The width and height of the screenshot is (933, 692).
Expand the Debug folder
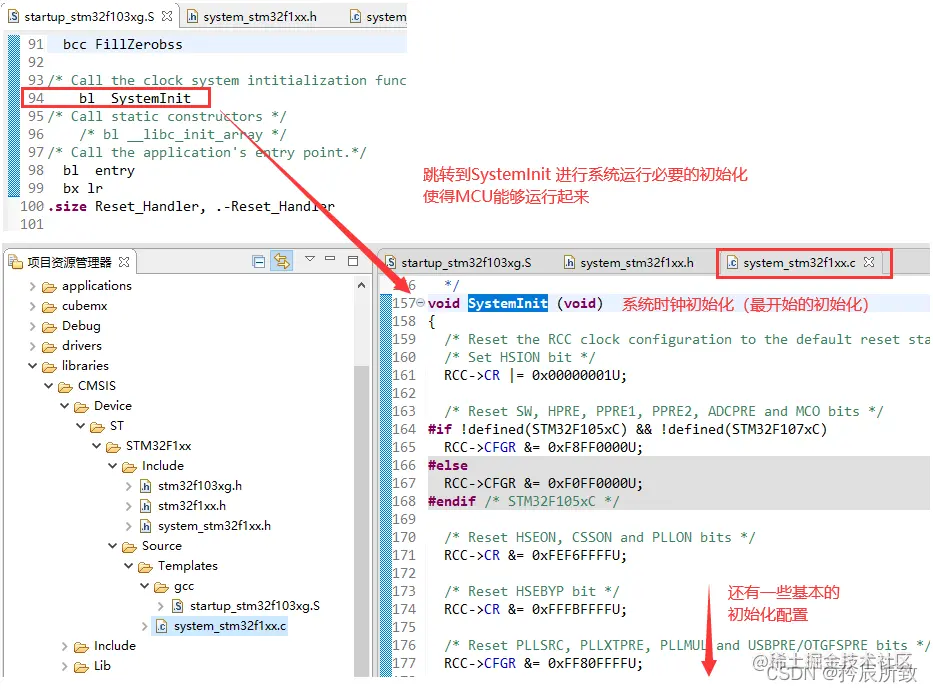point(33,327)
